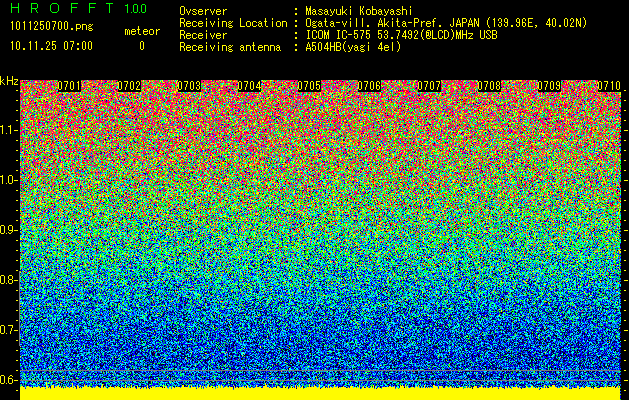This screenshot has width=629, height=400.
Task: Click the 1.0 frequency axis label
Action: 9,181
